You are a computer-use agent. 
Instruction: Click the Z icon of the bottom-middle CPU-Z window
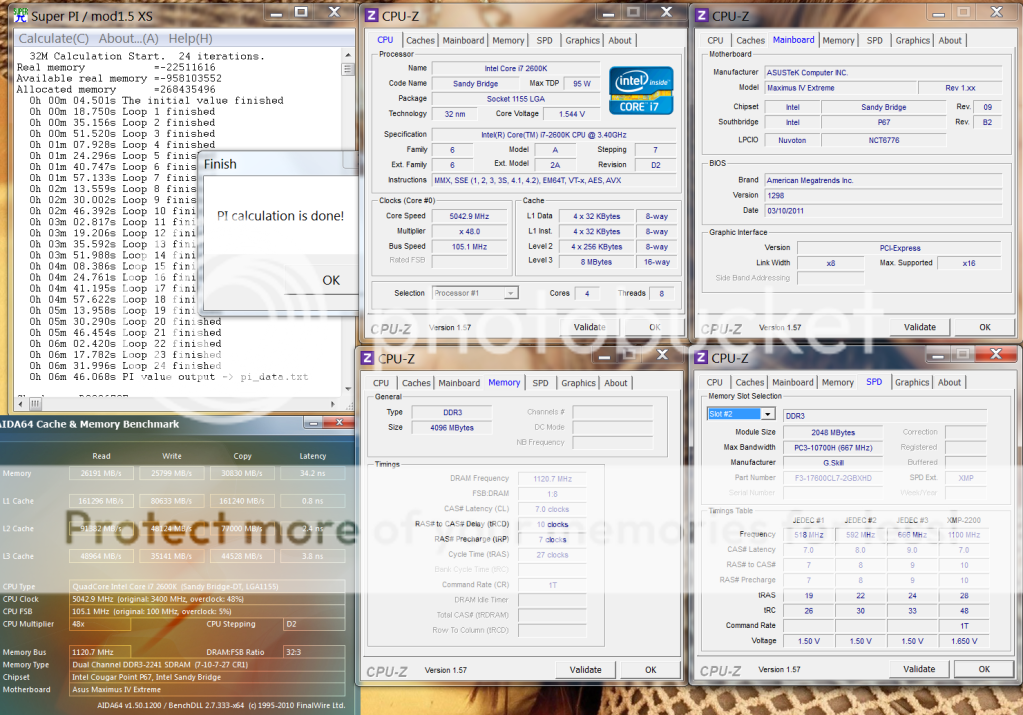(x=367, y=358)
